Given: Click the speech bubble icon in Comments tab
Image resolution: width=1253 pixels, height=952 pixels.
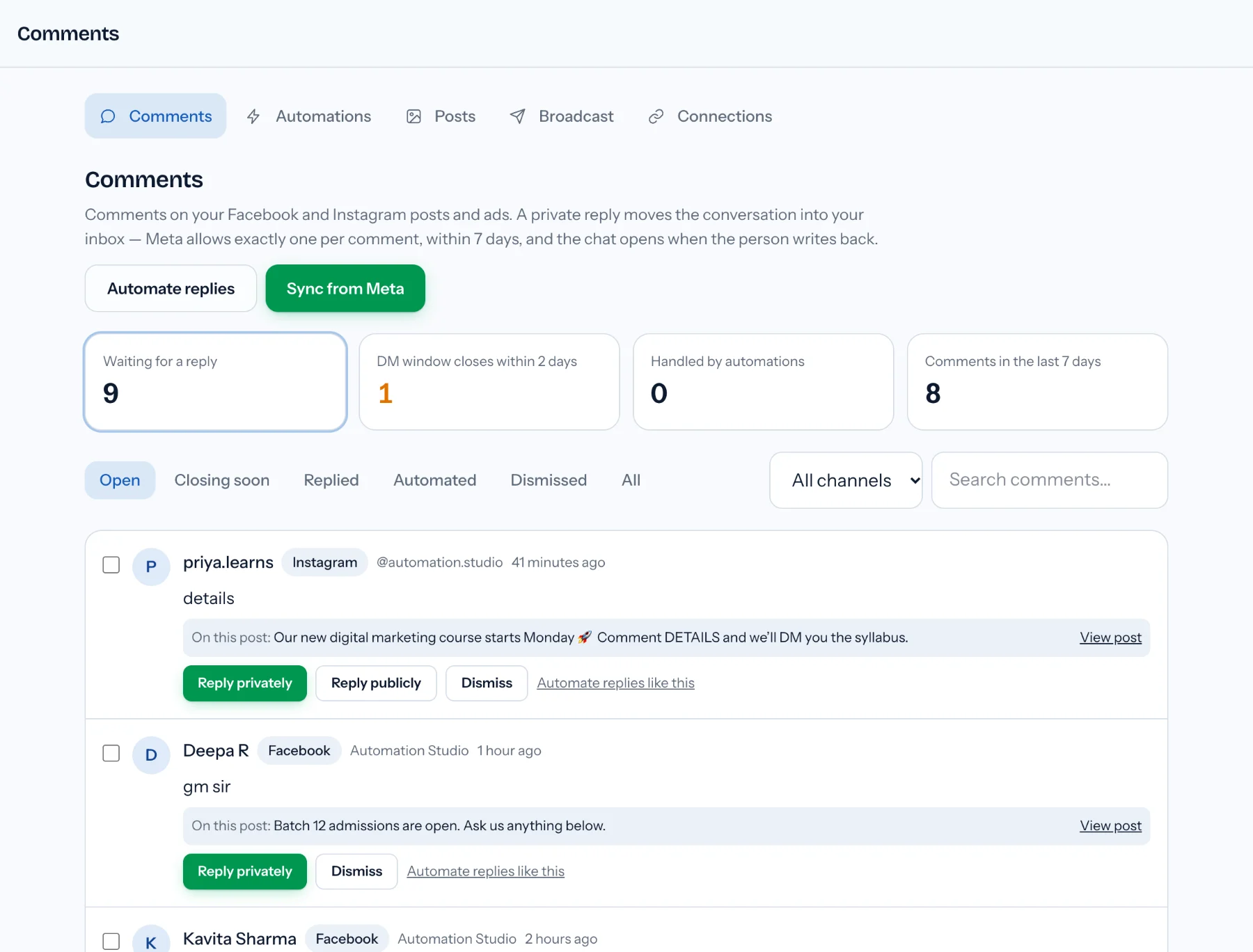Looking at the screenshot, I should (108, 116).
